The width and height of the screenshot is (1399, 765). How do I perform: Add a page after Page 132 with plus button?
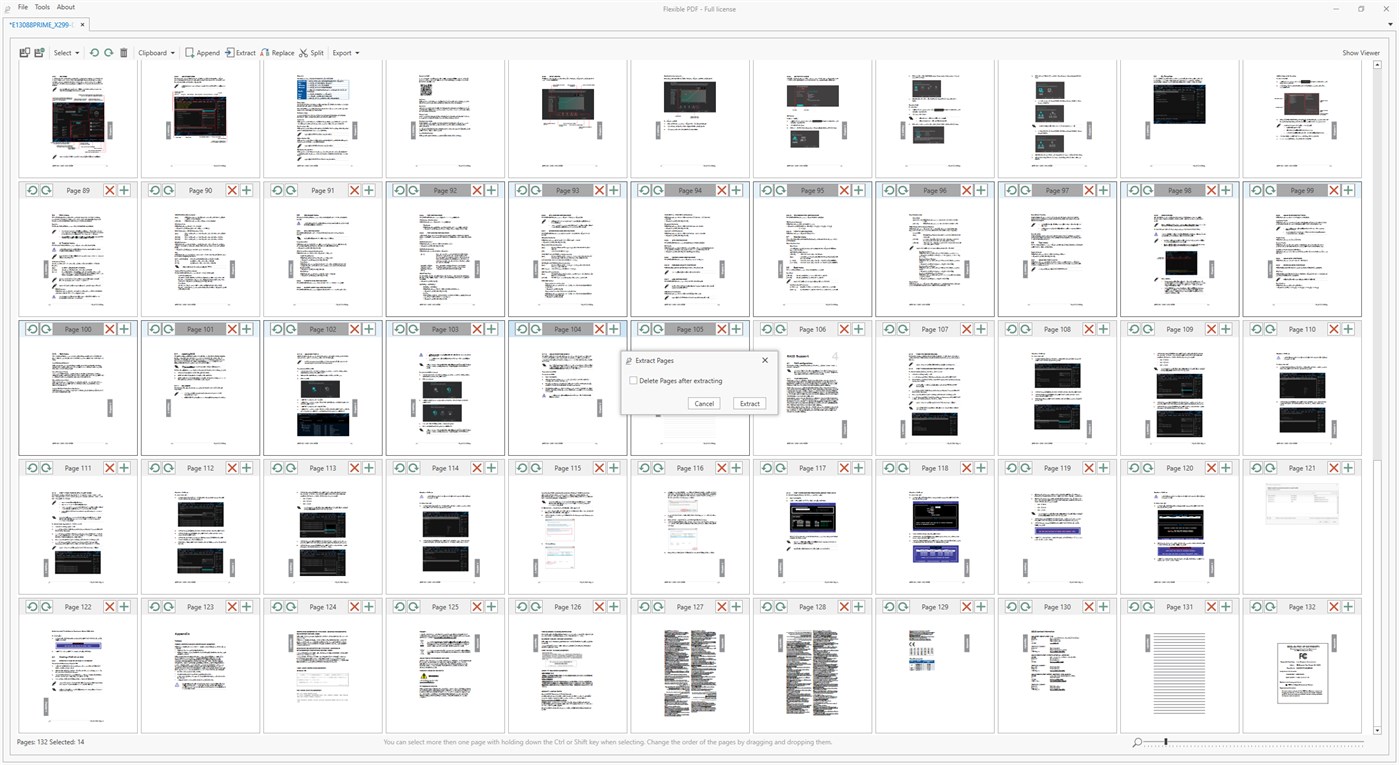(x=1347, y=606)
